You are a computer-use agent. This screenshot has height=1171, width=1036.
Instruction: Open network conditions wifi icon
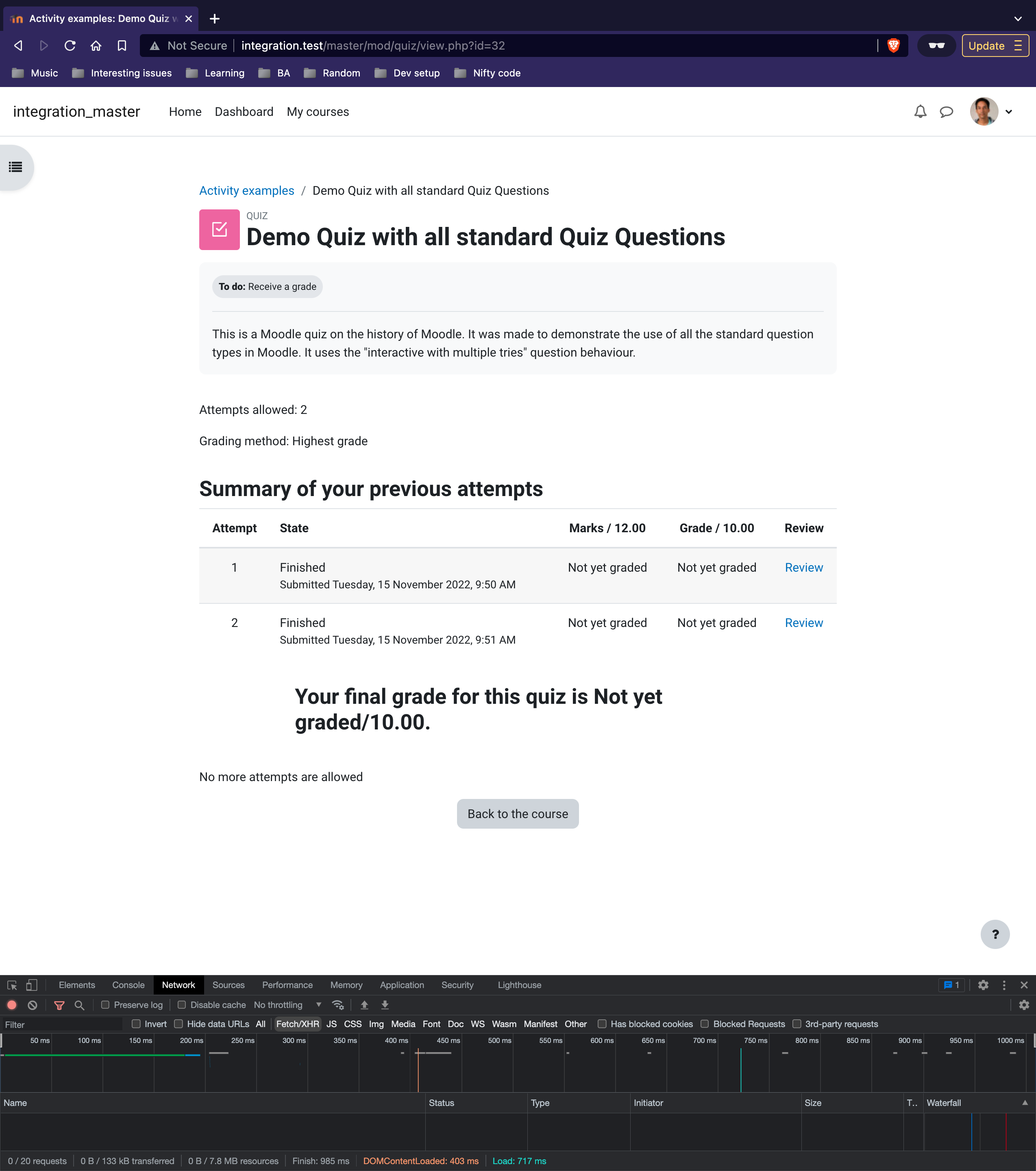(x=338, y=1005)
